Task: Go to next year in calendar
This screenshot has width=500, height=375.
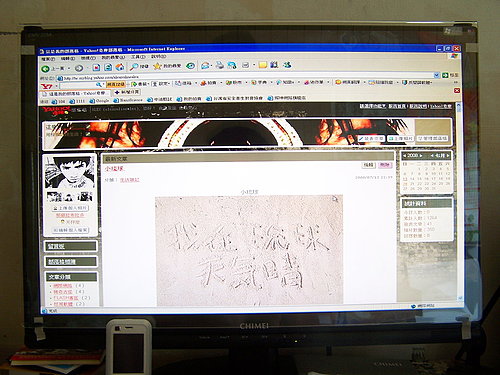Action: (421, 156)
